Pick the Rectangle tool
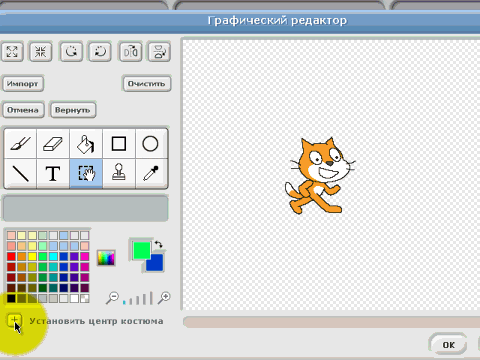480x360 pixels. tap(119, 144)
